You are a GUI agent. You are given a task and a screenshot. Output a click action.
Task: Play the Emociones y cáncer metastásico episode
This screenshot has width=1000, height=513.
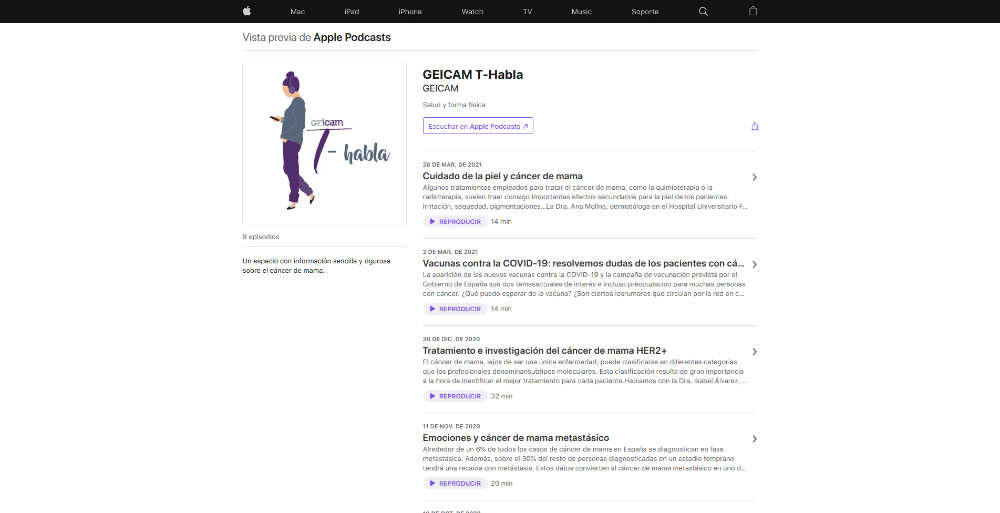click(x=455, y=484)
